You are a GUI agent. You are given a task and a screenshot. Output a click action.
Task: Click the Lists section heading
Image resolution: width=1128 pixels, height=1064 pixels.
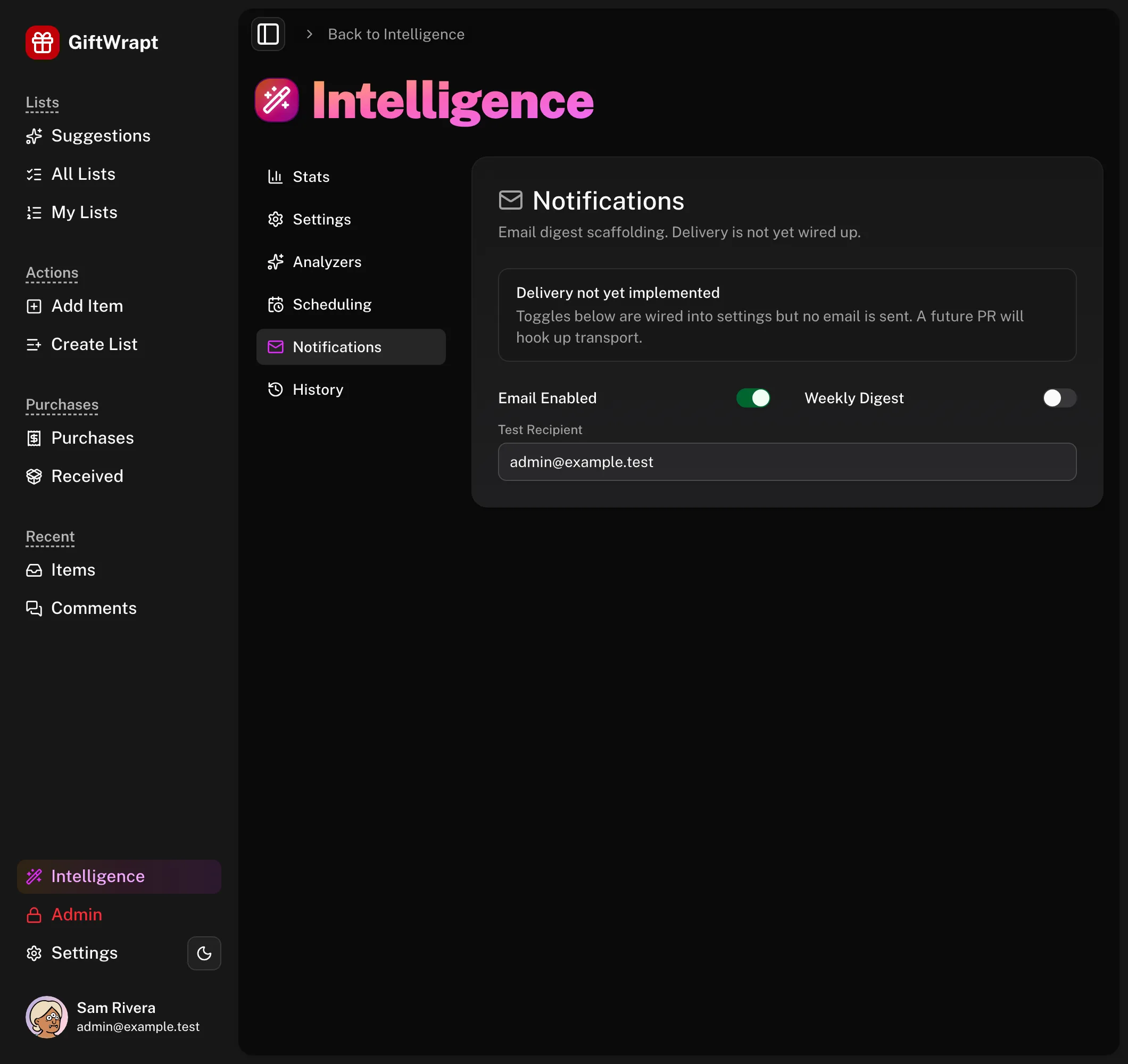pyautogui.click(x=42, y=103)
